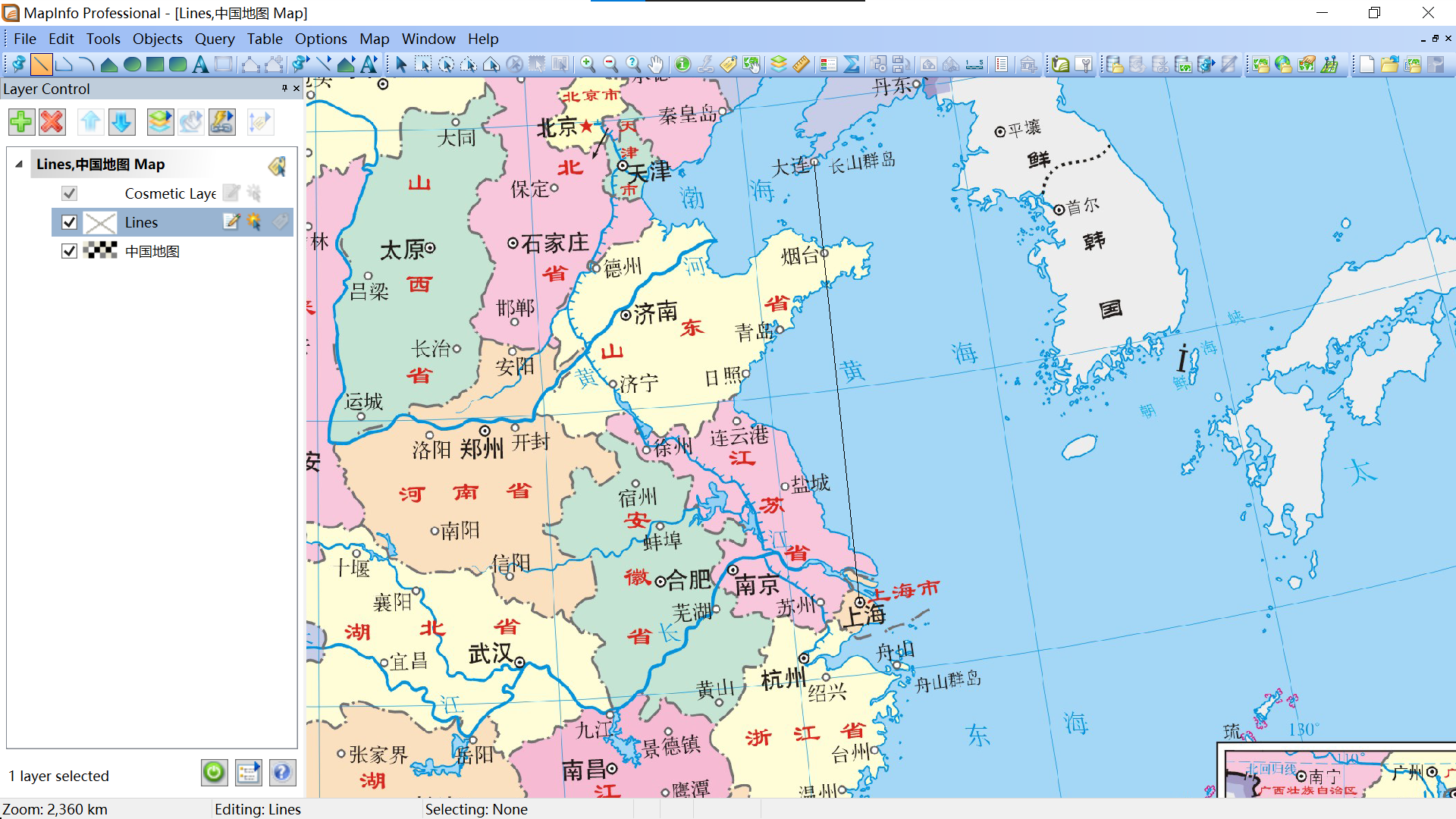Open Layer Display options dropdown button
This screenshot has height=819, width=1456.
point(160,122)
